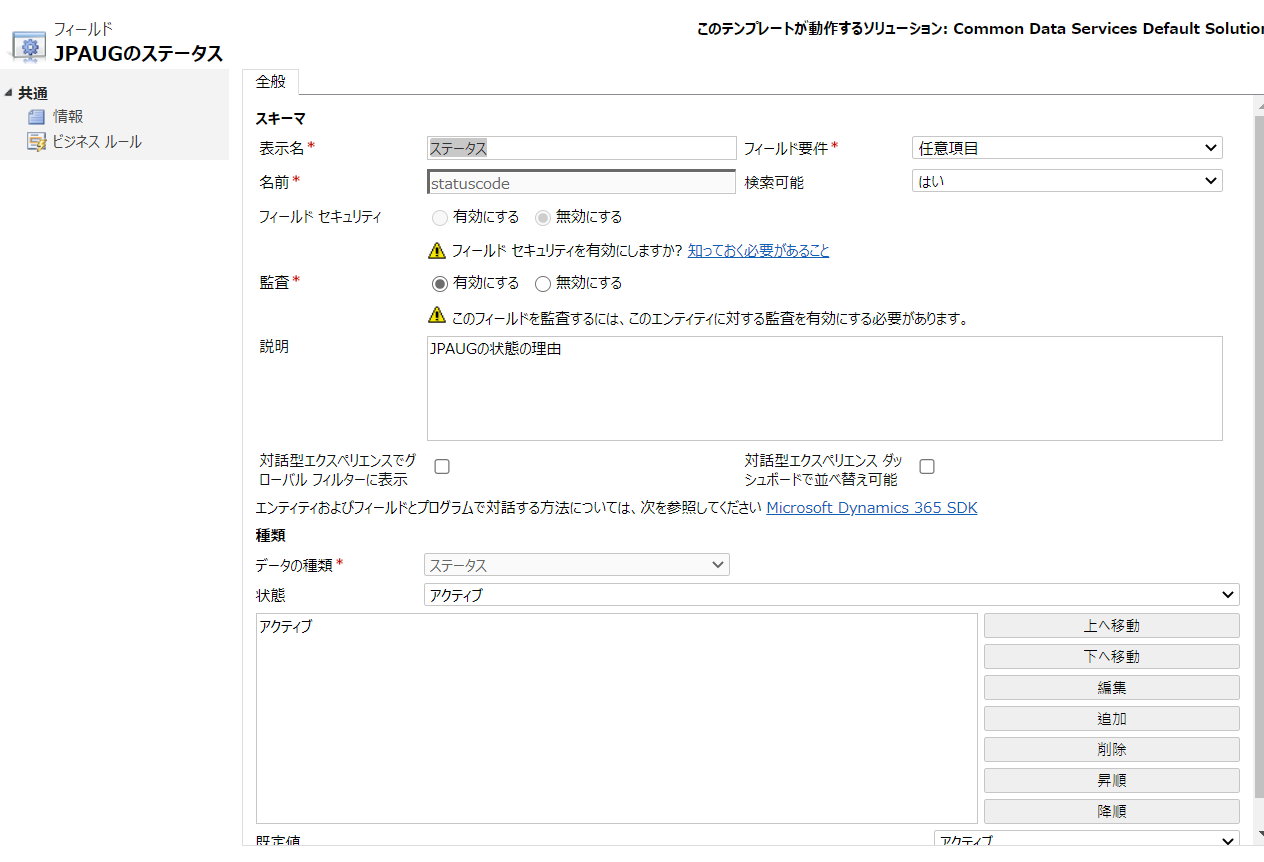Collapse the 共通 section triangle
The image size is (1264, 862).
(9, 93)
